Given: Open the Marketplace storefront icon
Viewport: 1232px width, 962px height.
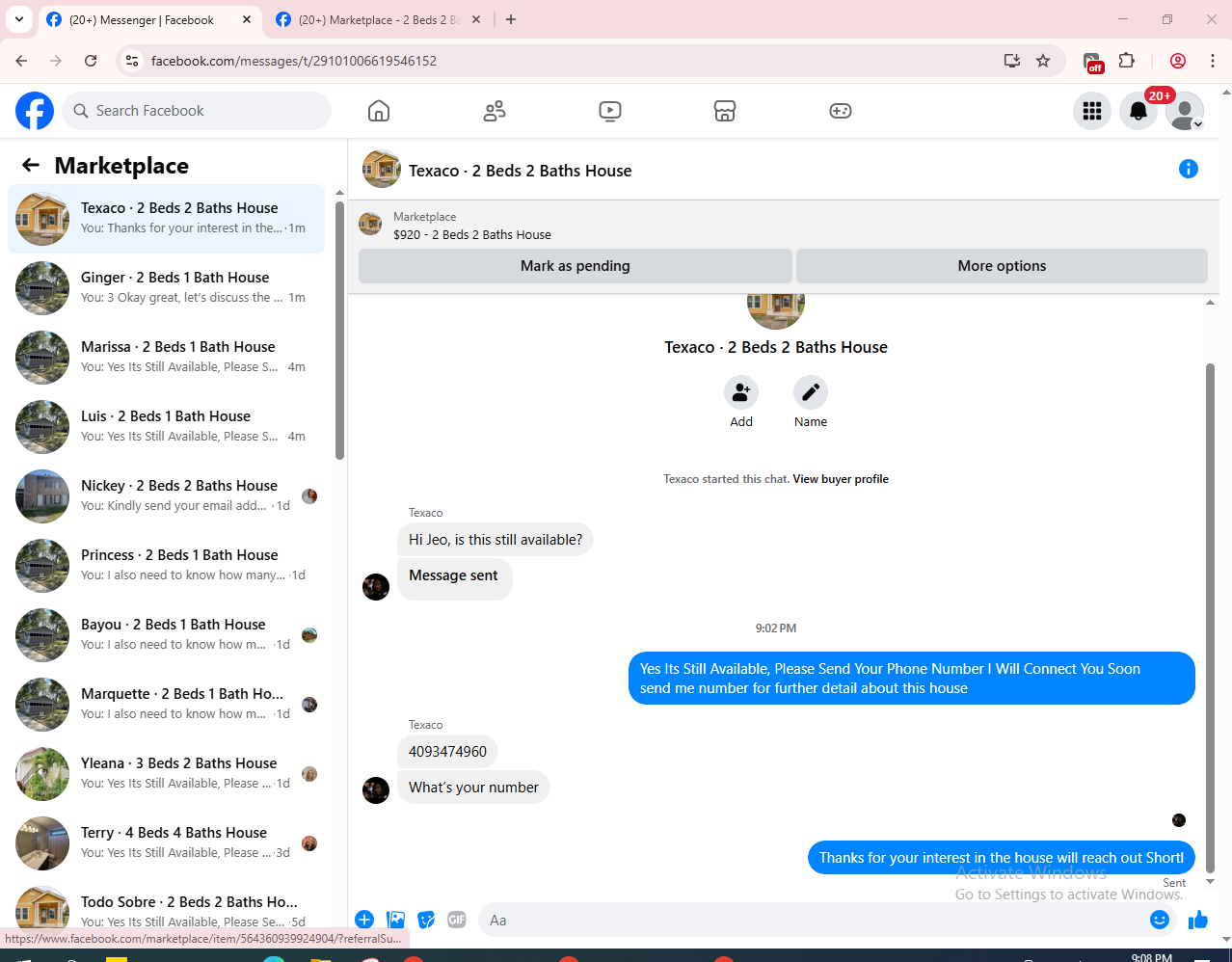Looking at the screenshot, I should pos(725,111).
